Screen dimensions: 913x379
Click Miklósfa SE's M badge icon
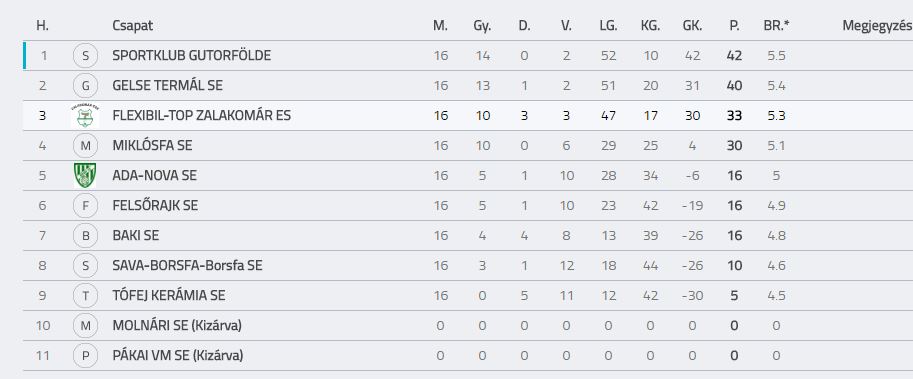(x=86, y=146)
